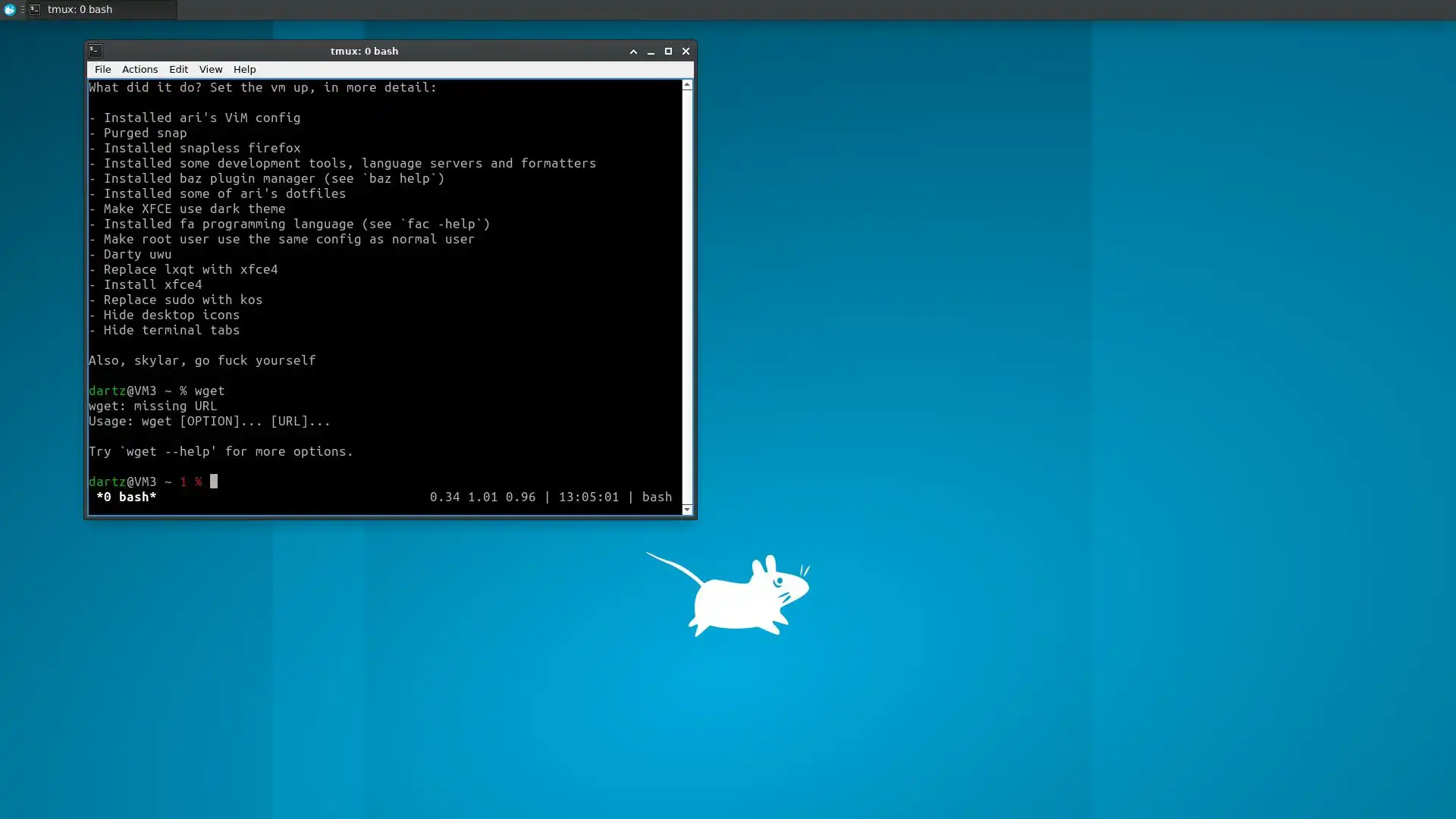Click at the terminal command prompt cursor
The height and width of the screenshot is (819, 1456).
pos(214,482)
